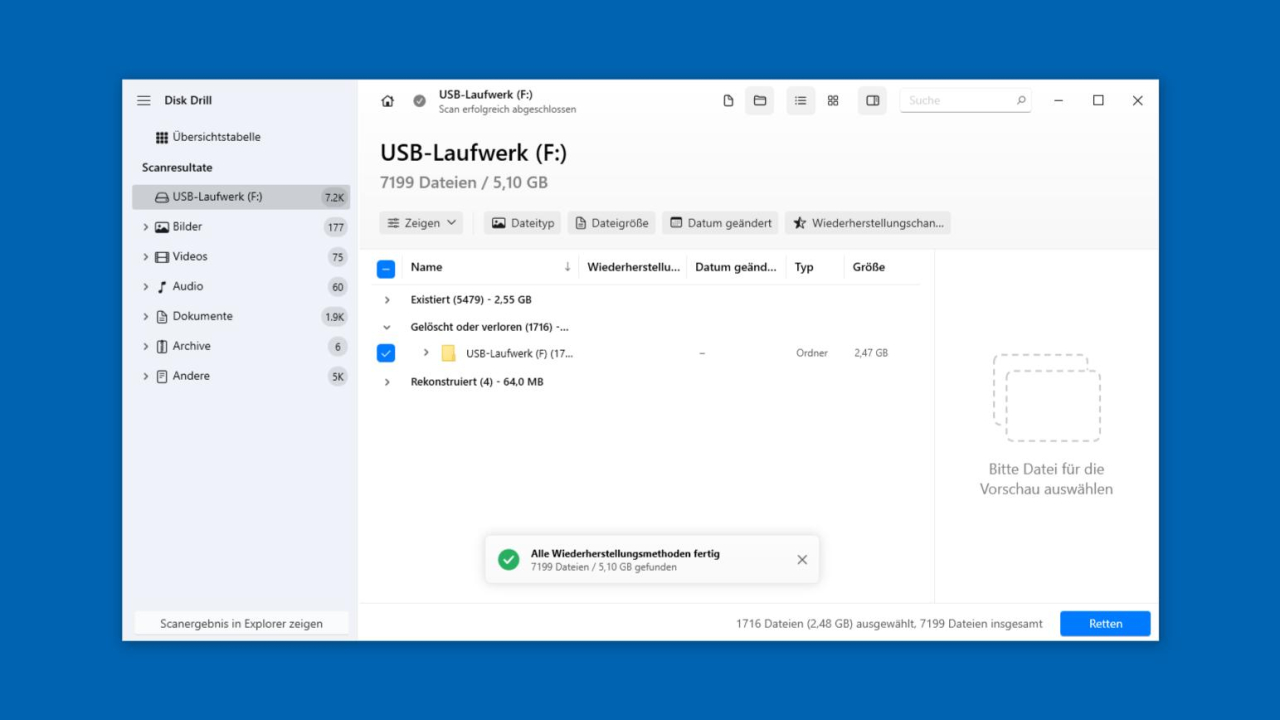Click the 75 count badge for Videos
Viewport: 1280px width, 720px height.
tap(337, 257)
